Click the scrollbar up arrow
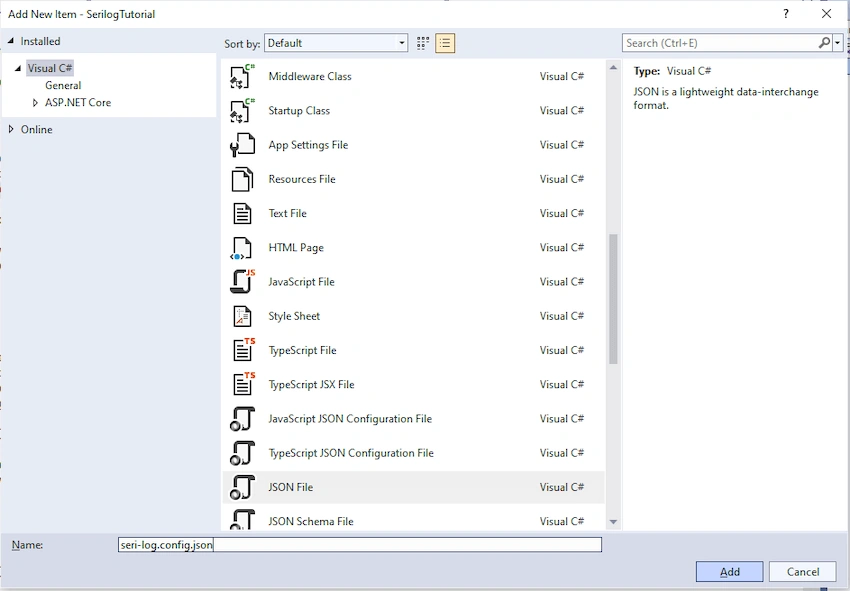The width and height of the screenshot is (850, 591). point(613,68)
